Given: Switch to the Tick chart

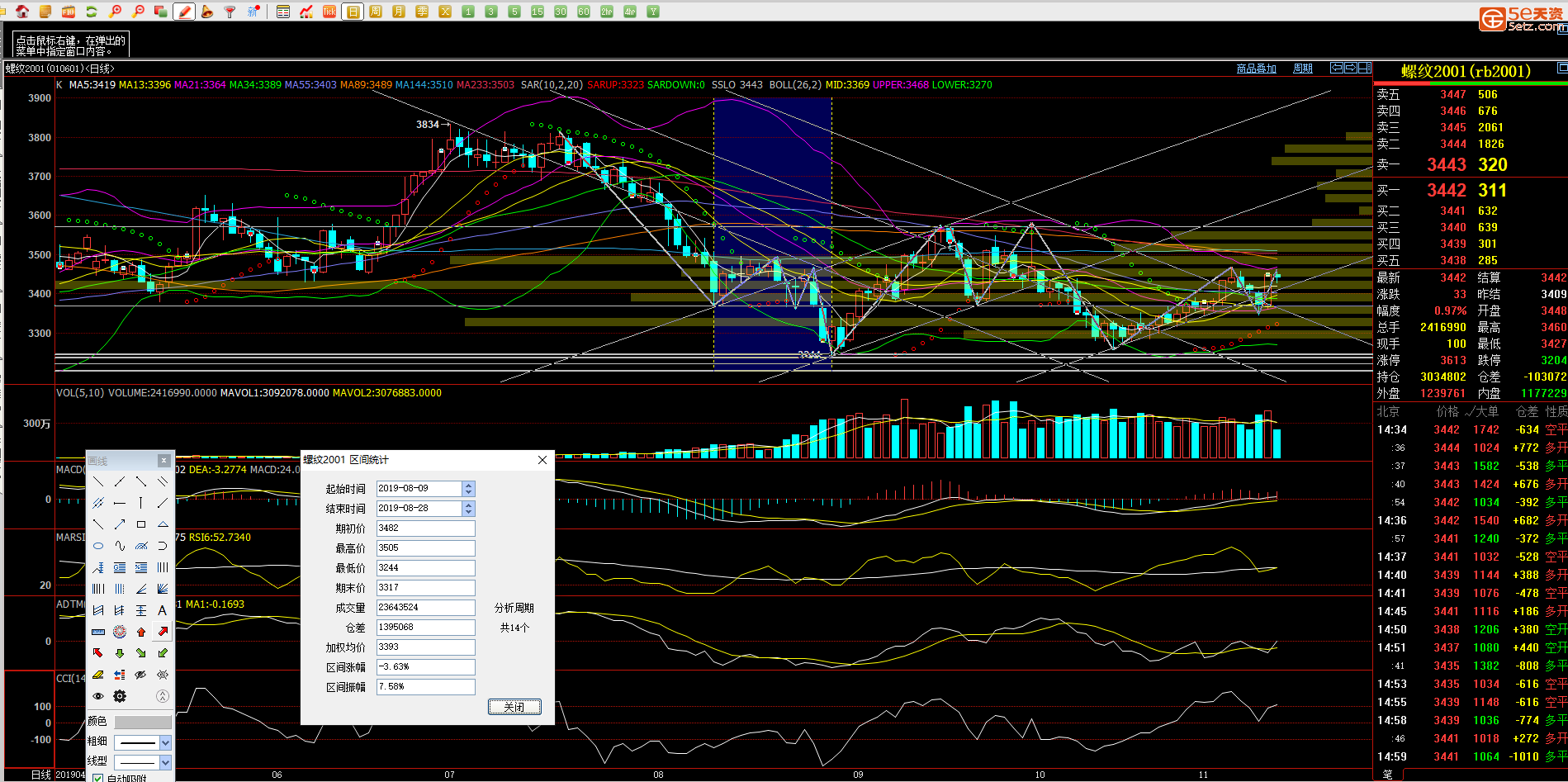Looking at the screenshot, I should point(329,12).
